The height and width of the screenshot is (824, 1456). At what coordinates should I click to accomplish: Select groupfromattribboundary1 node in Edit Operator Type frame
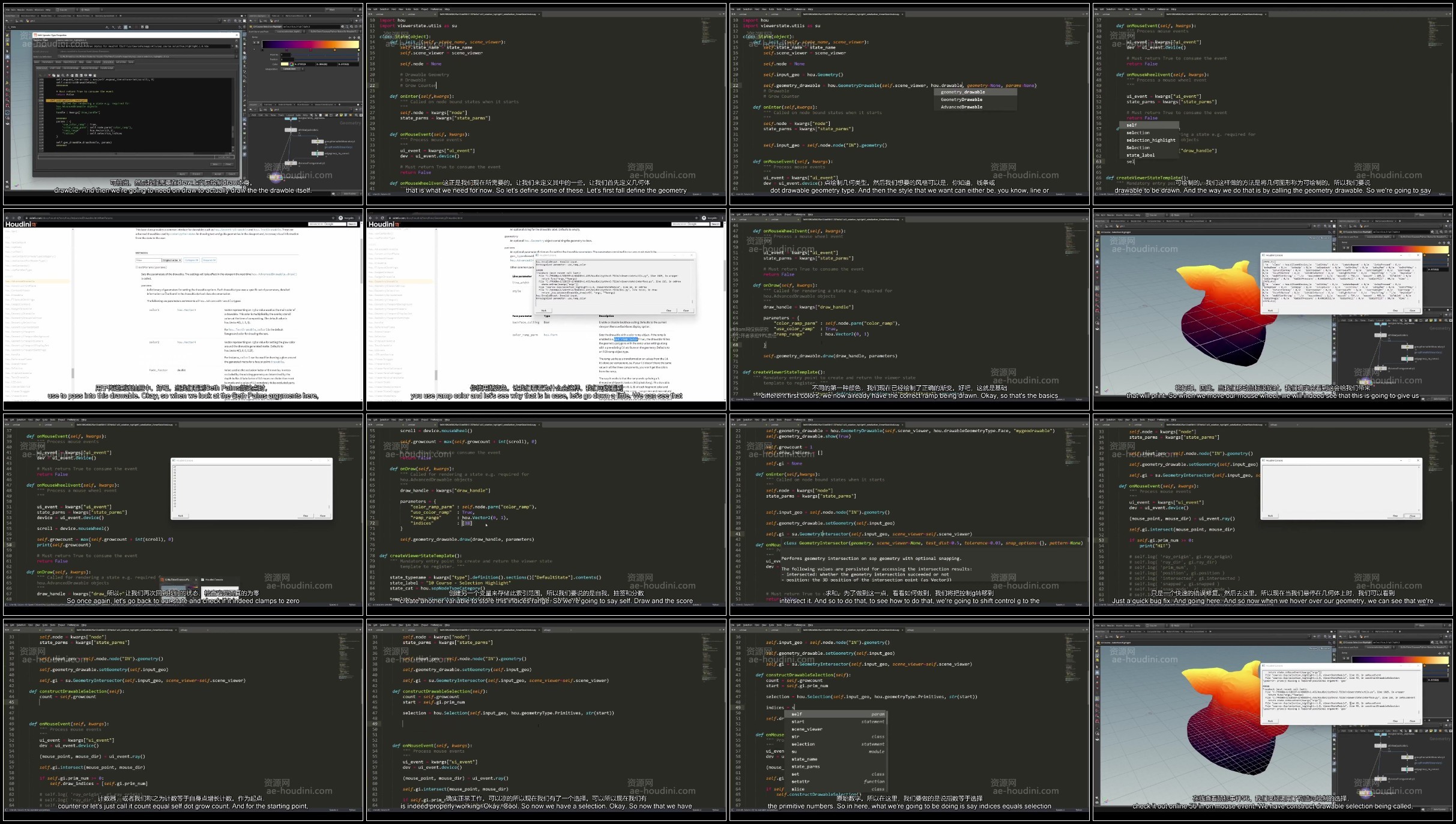(317, 142)
